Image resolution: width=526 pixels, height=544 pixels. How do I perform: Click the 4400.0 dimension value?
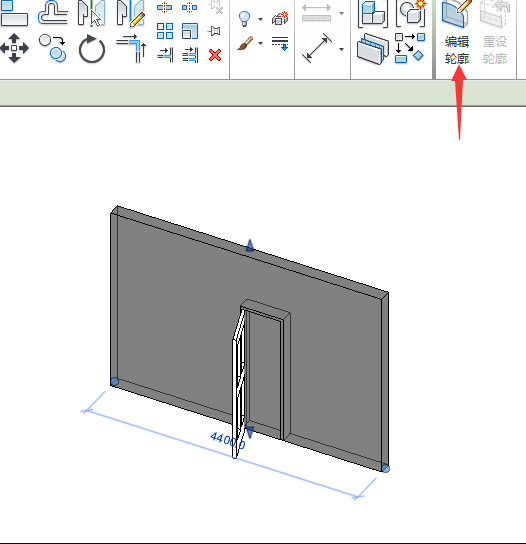(228, 440)
